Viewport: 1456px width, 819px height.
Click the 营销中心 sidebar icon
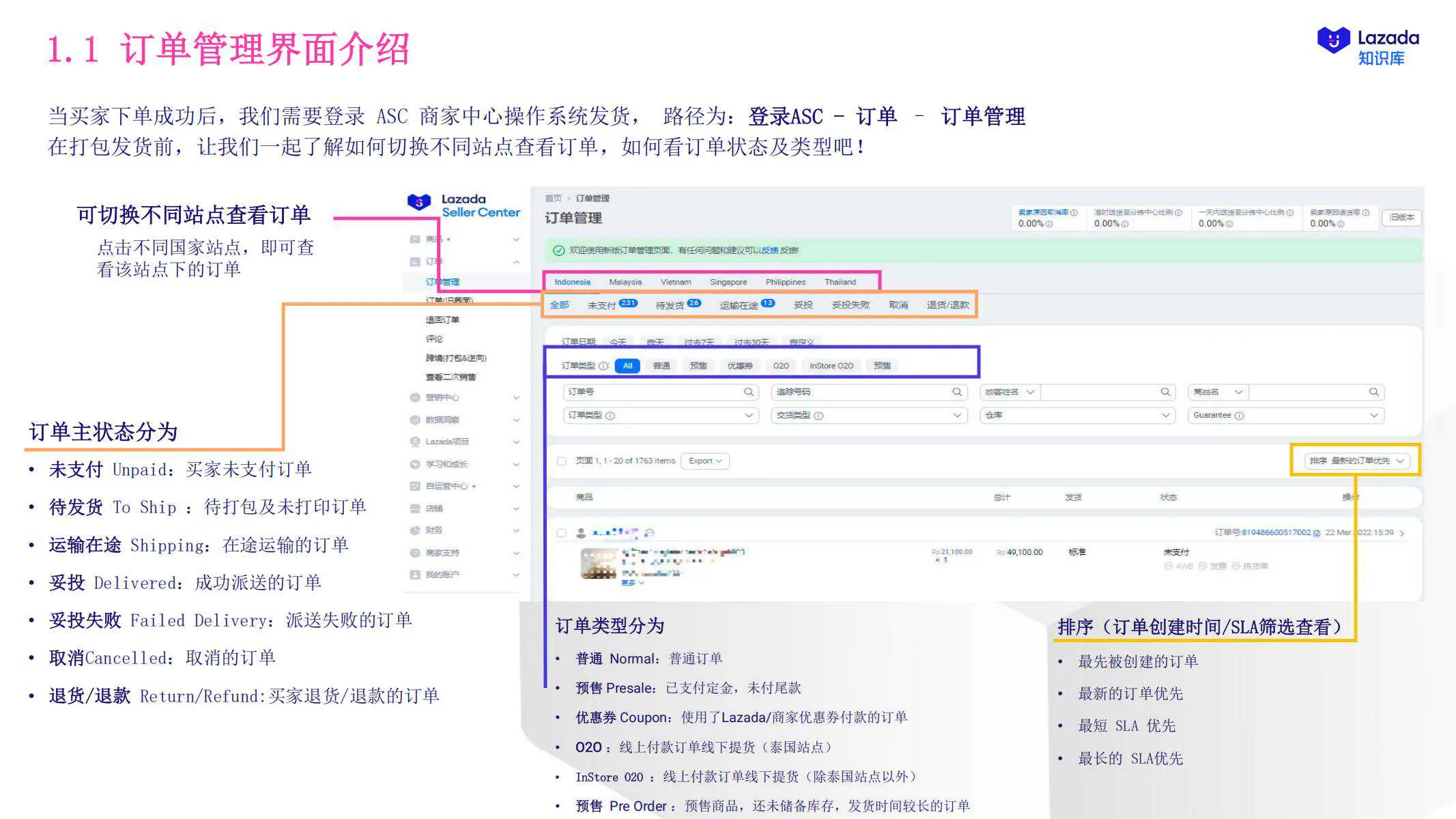[414, 397]
